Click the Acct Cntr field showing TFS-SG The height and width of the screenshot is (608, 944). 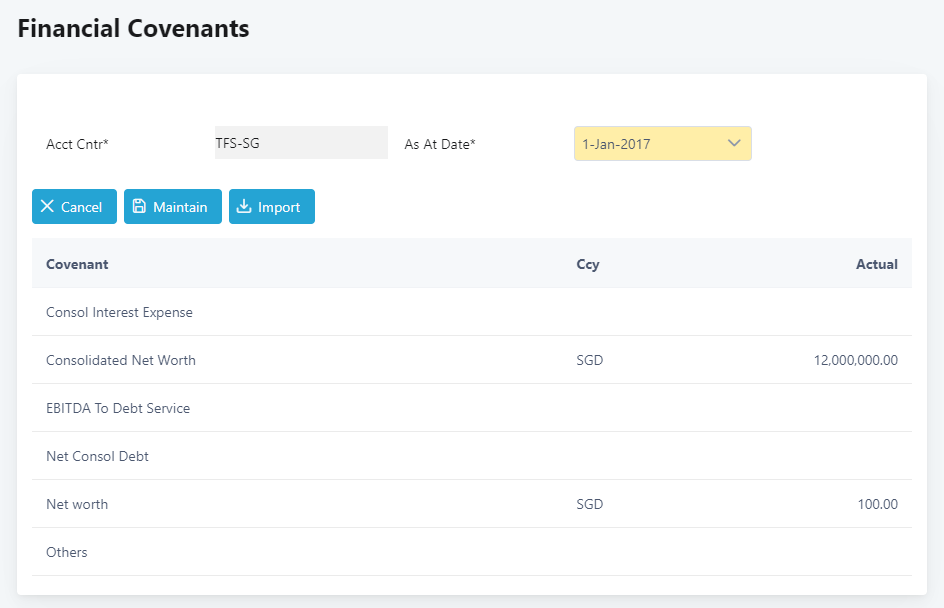(x=300, y=143)
